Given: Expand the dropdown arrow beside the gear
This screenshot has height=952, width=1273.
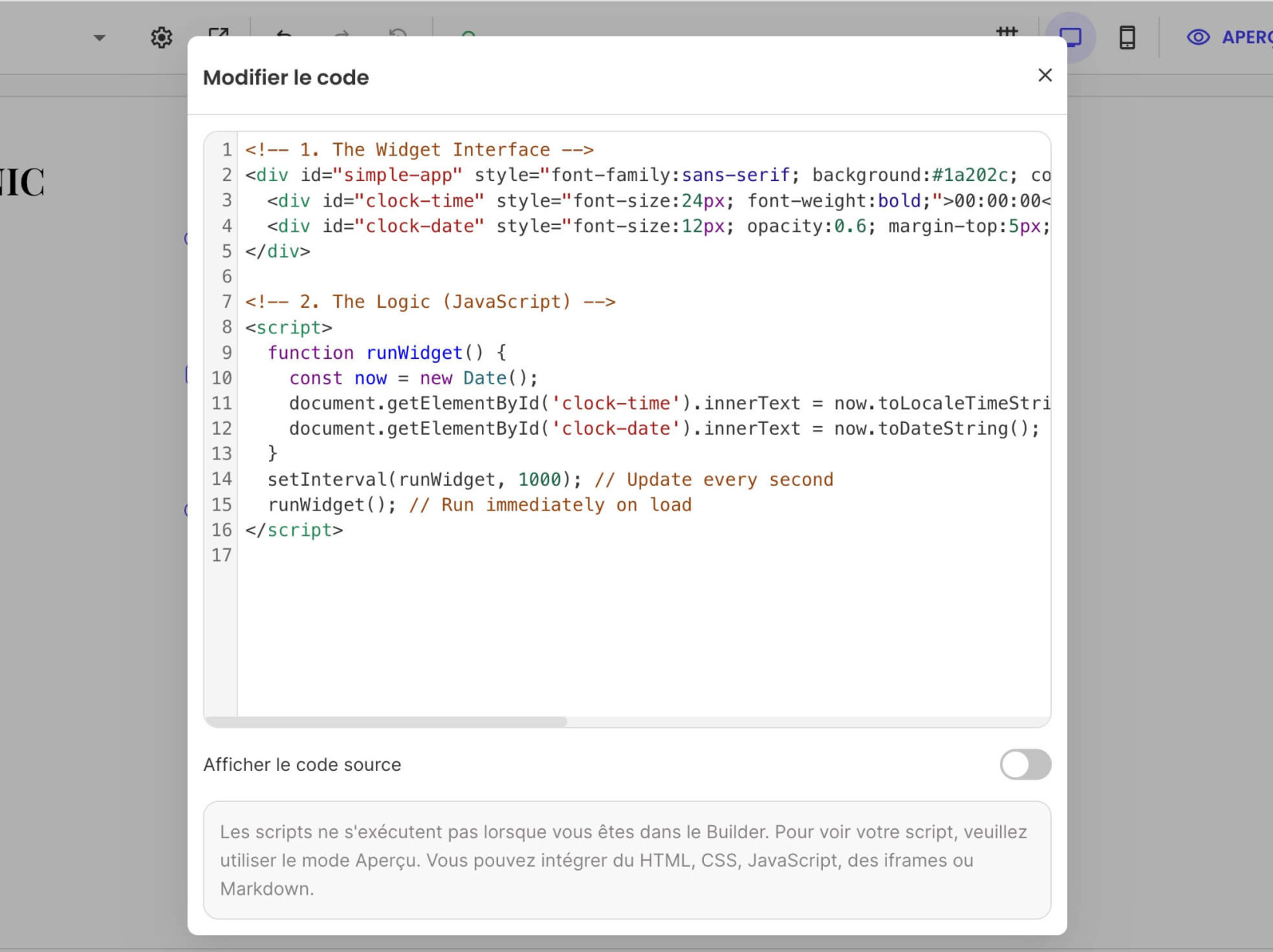Looking at the screenshot, I should pos(99,37).
